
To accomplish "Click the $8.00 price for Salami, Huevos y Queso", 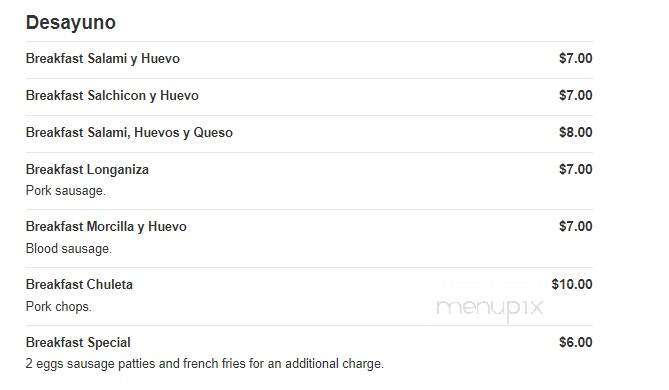I will pyautogui.click(x=576, y=132).
